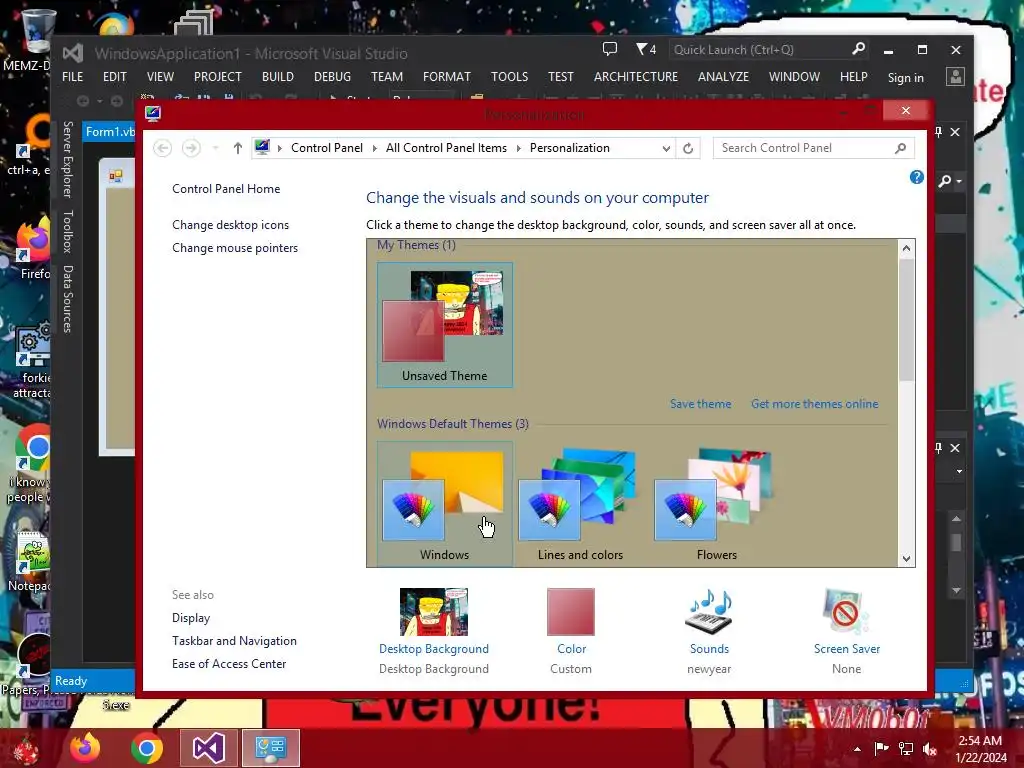Open the FILE menu in Visual Studio
Screen dimensions: 1024x768
click(x=72, y=76)
